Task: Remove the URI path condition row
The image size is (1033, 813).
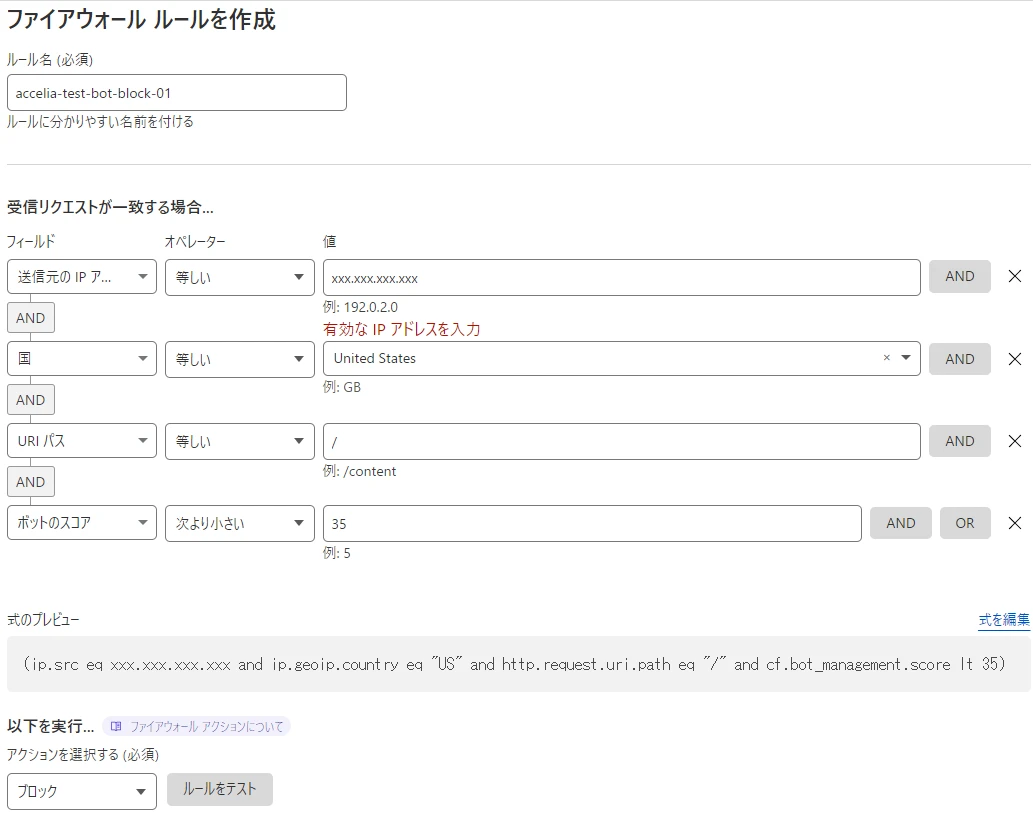Action: click(1014, 441)
